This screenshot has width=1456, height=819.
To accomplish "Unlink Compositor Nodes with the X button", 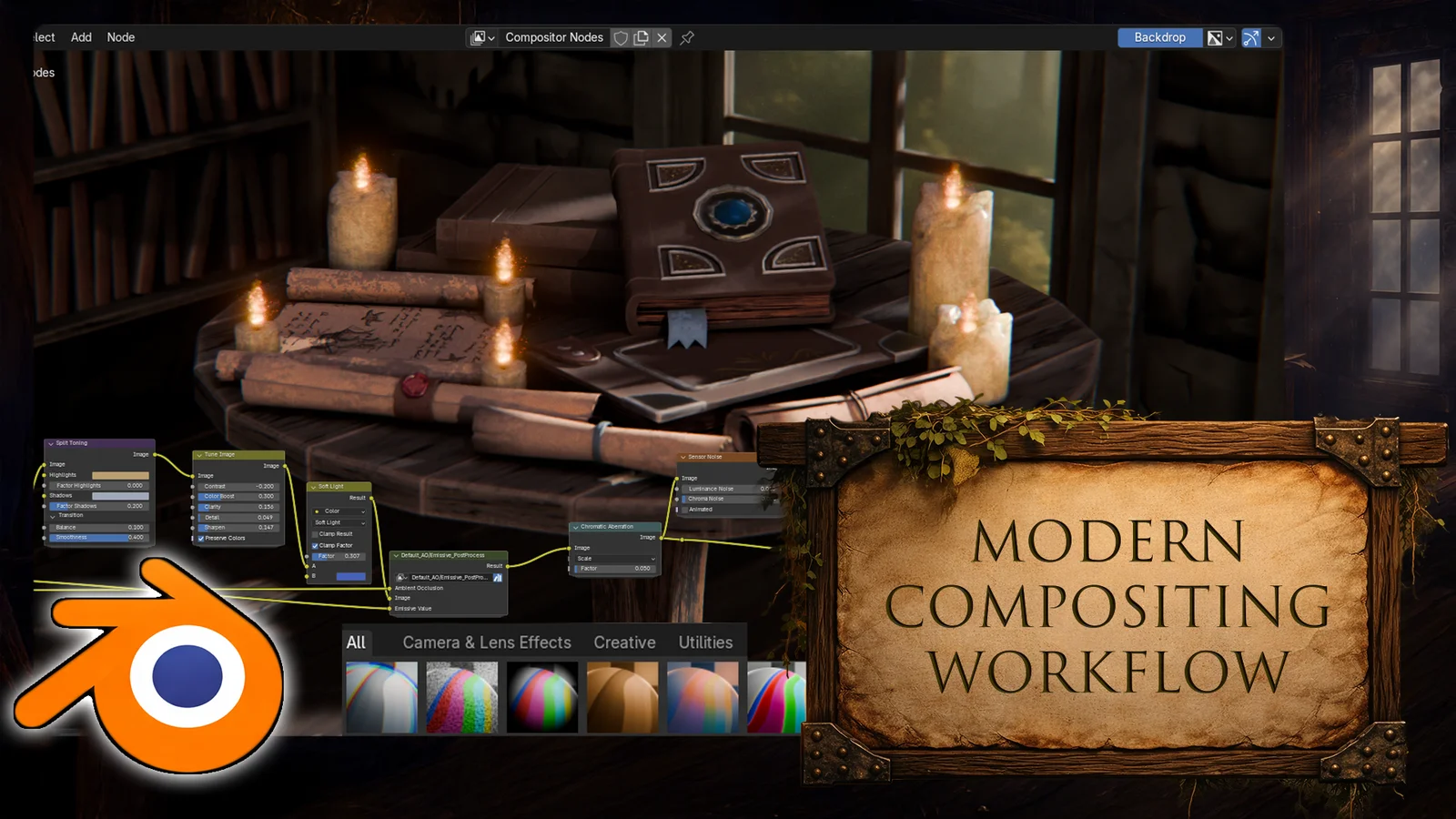I will [662, 37].
